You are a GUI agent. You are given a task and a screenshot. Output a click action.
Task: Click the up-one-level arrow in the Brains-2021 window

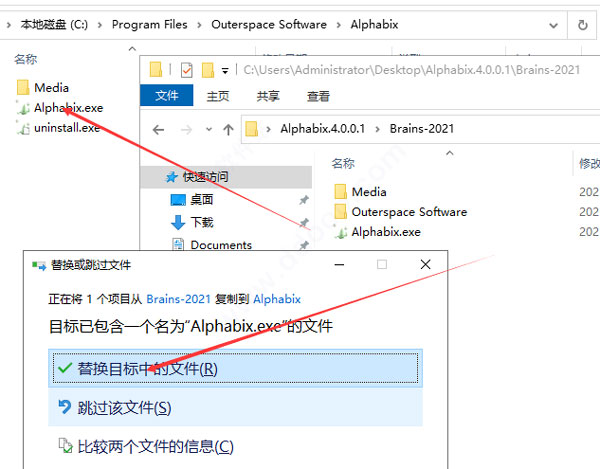(x=228, y=130)
